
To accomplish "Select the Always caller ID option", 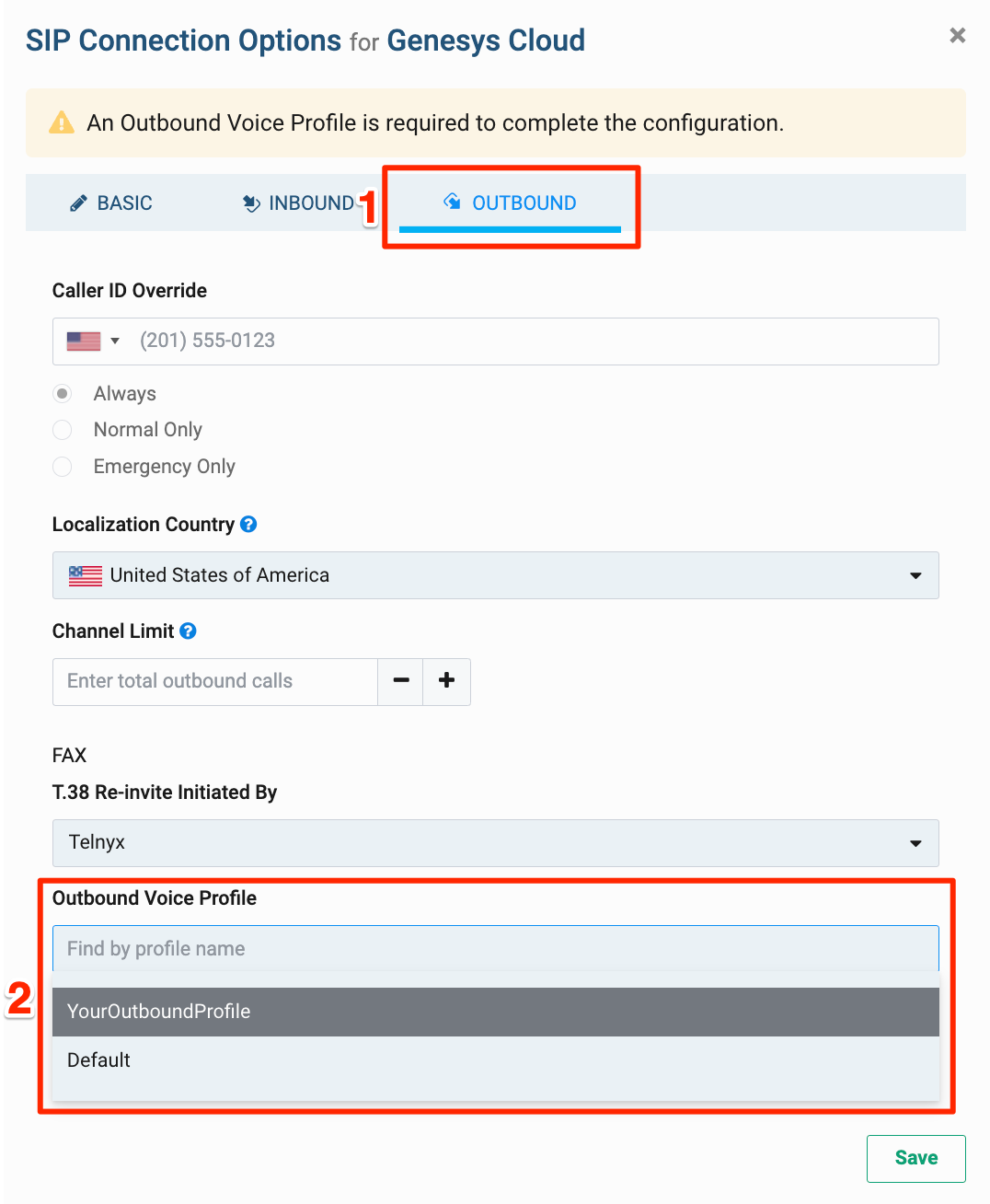I will 62,393.
